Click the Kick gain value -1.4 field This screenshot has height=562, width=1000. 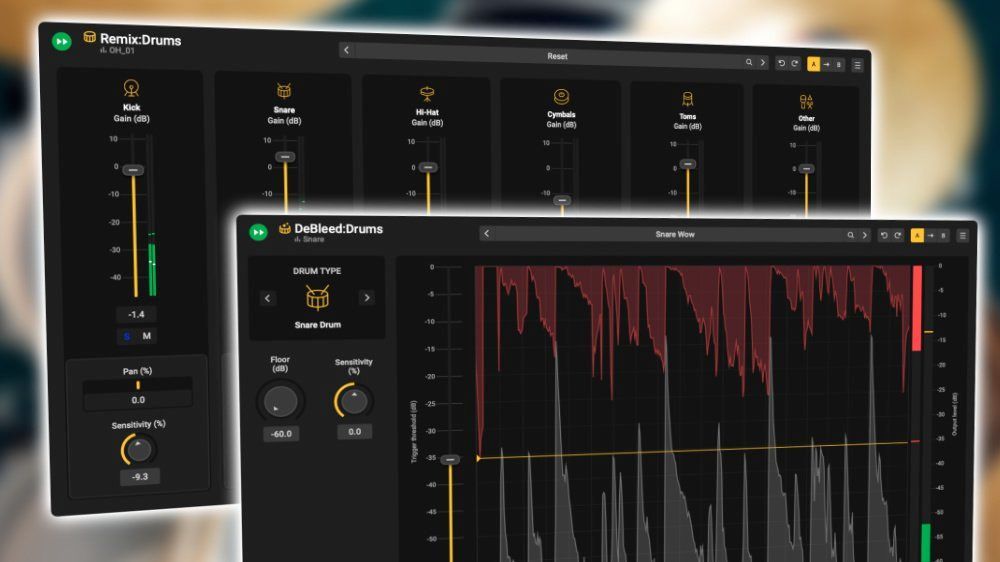[136, 314]
